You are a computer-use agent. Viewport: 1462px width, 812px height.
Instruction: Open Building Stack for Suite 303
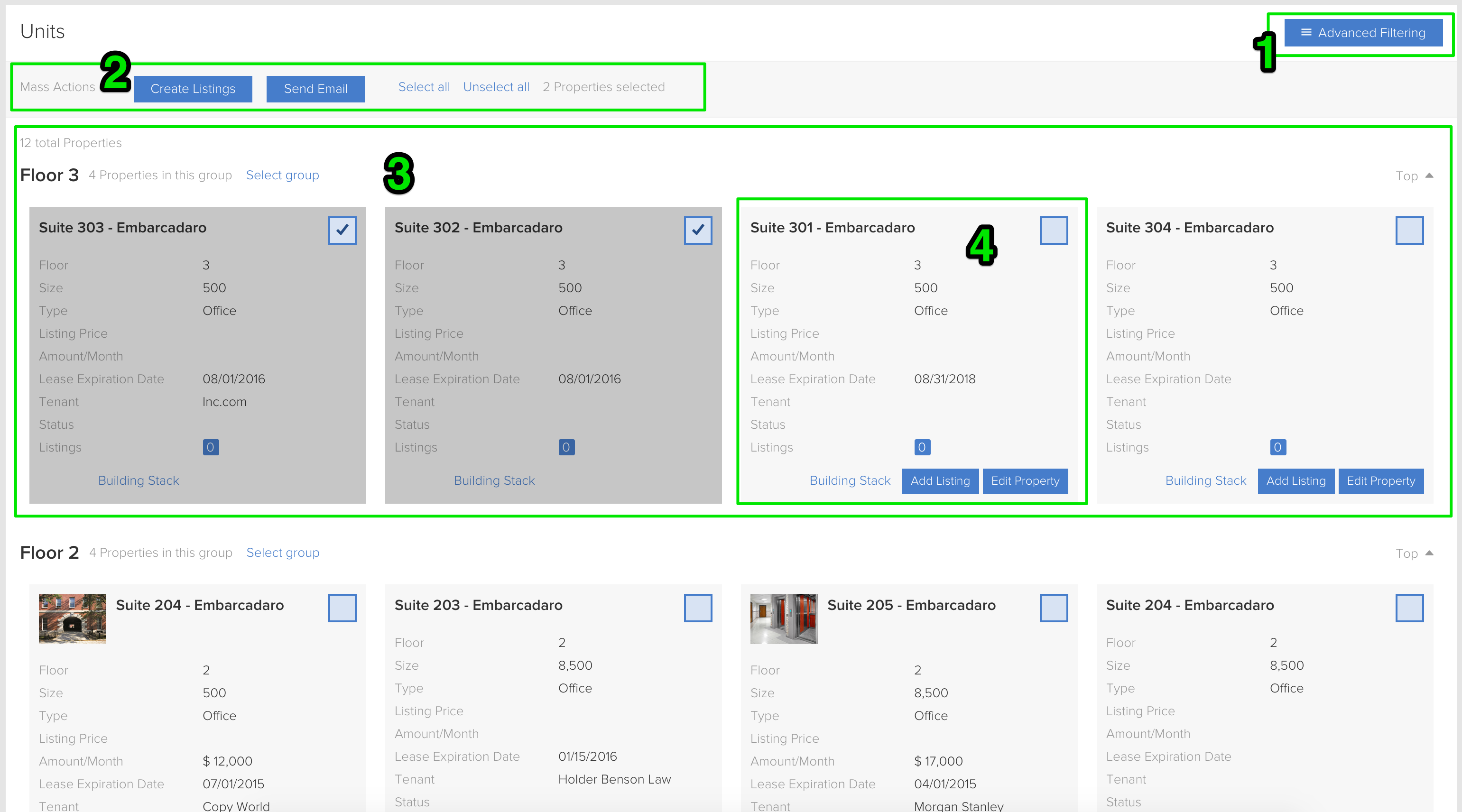(x=138, y=480)
